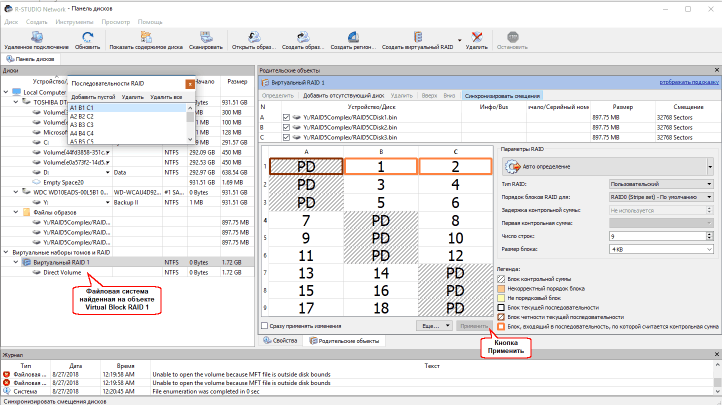722x405 pixels.
Task: Create virtual RAID toolbar icon
Action: (418, 37)
